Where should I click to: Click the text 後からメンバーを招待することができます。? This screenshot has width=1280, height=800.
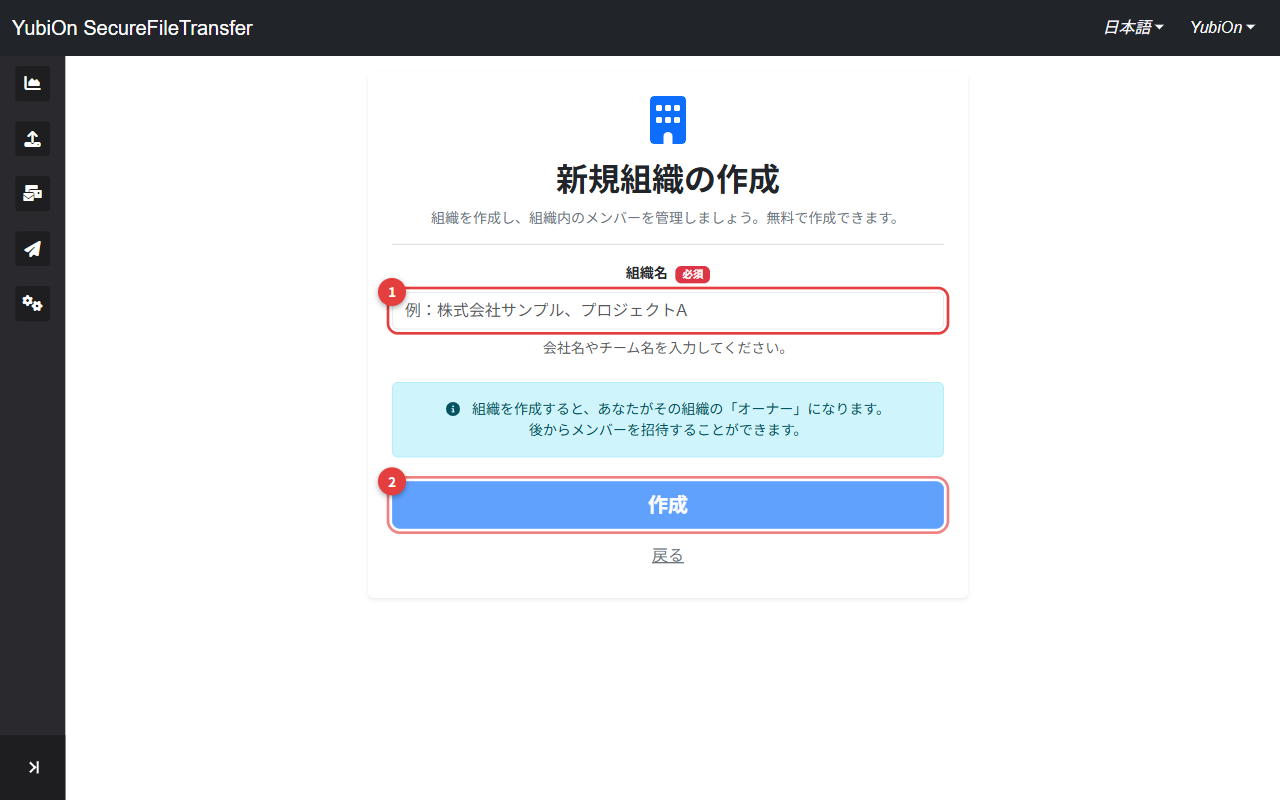pos(668,430)
